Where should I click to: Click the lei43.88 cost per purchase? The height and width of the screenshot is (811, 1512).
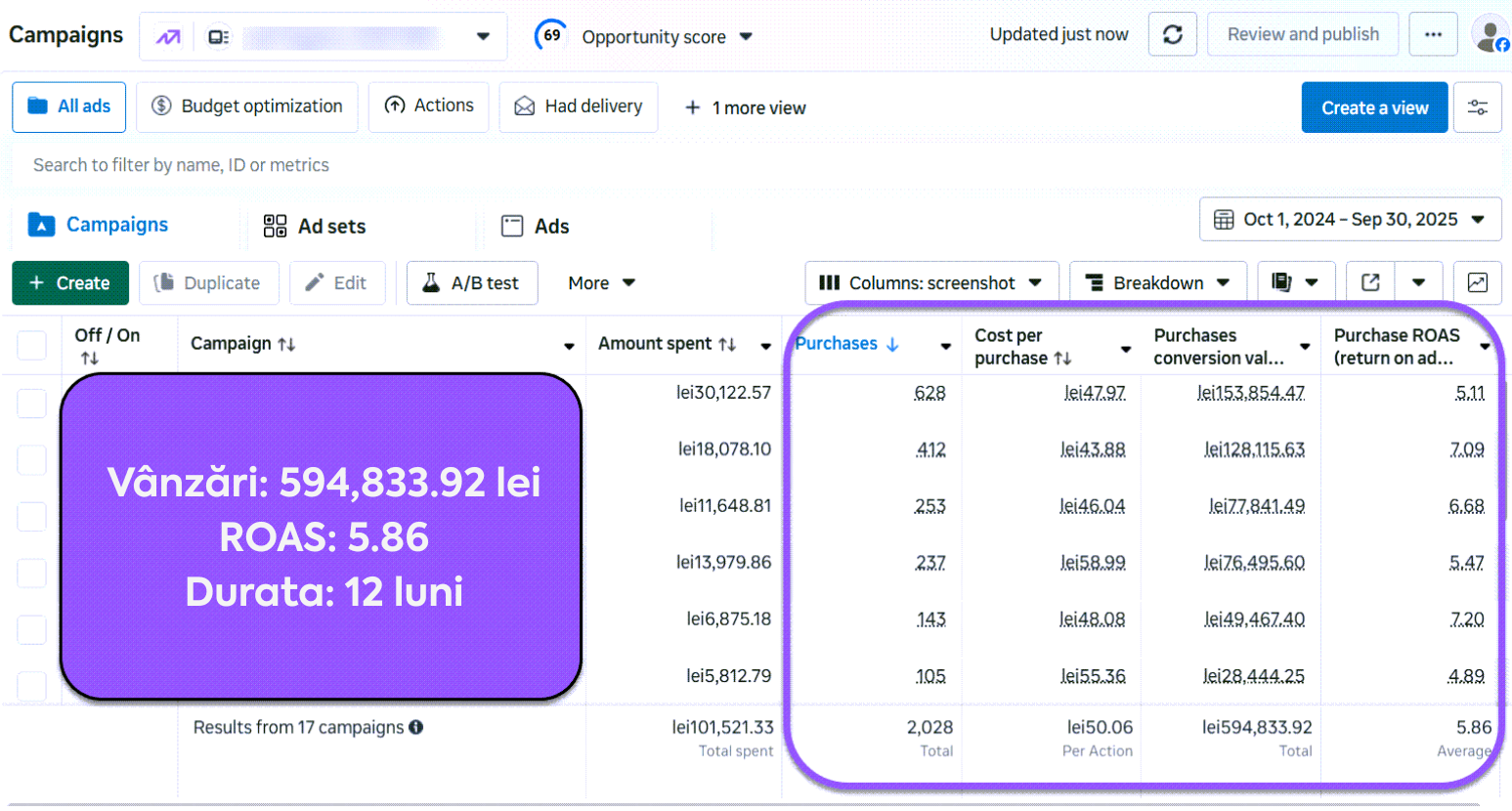pos(1093,449)
